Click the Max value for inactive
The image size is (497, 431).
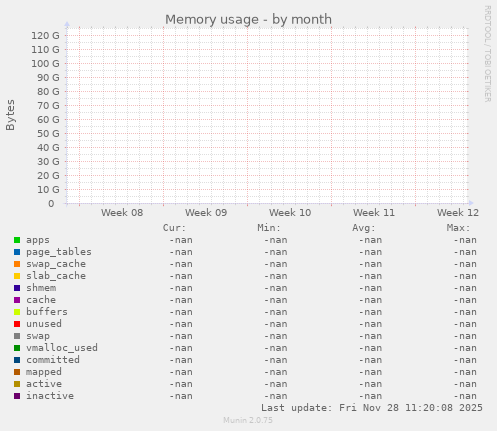(x=465, y=396)
